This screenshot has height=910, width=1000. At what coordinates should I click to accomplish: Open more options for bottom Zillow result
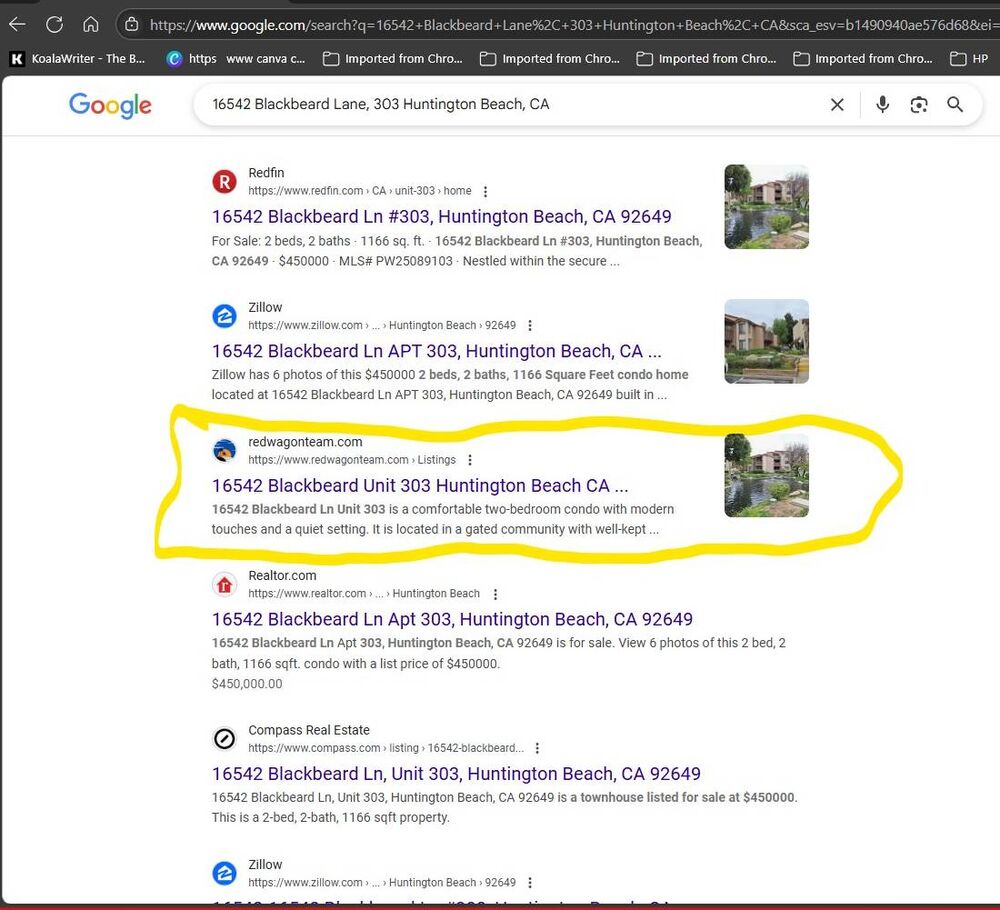click(x=529, y=883)
